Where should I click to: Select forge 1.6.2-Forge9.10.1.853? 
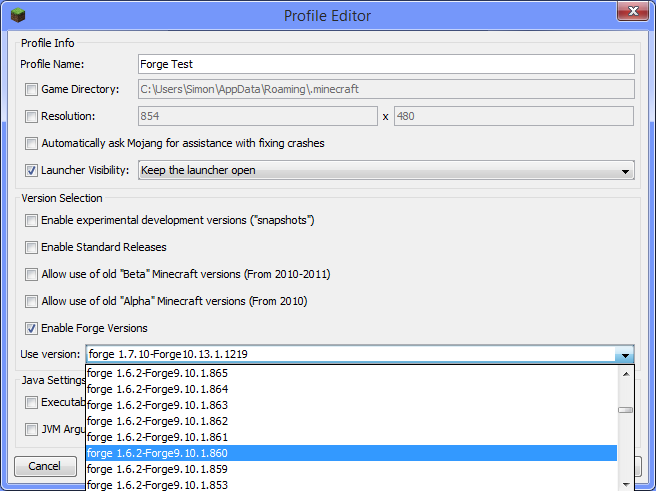coord(351,484)
